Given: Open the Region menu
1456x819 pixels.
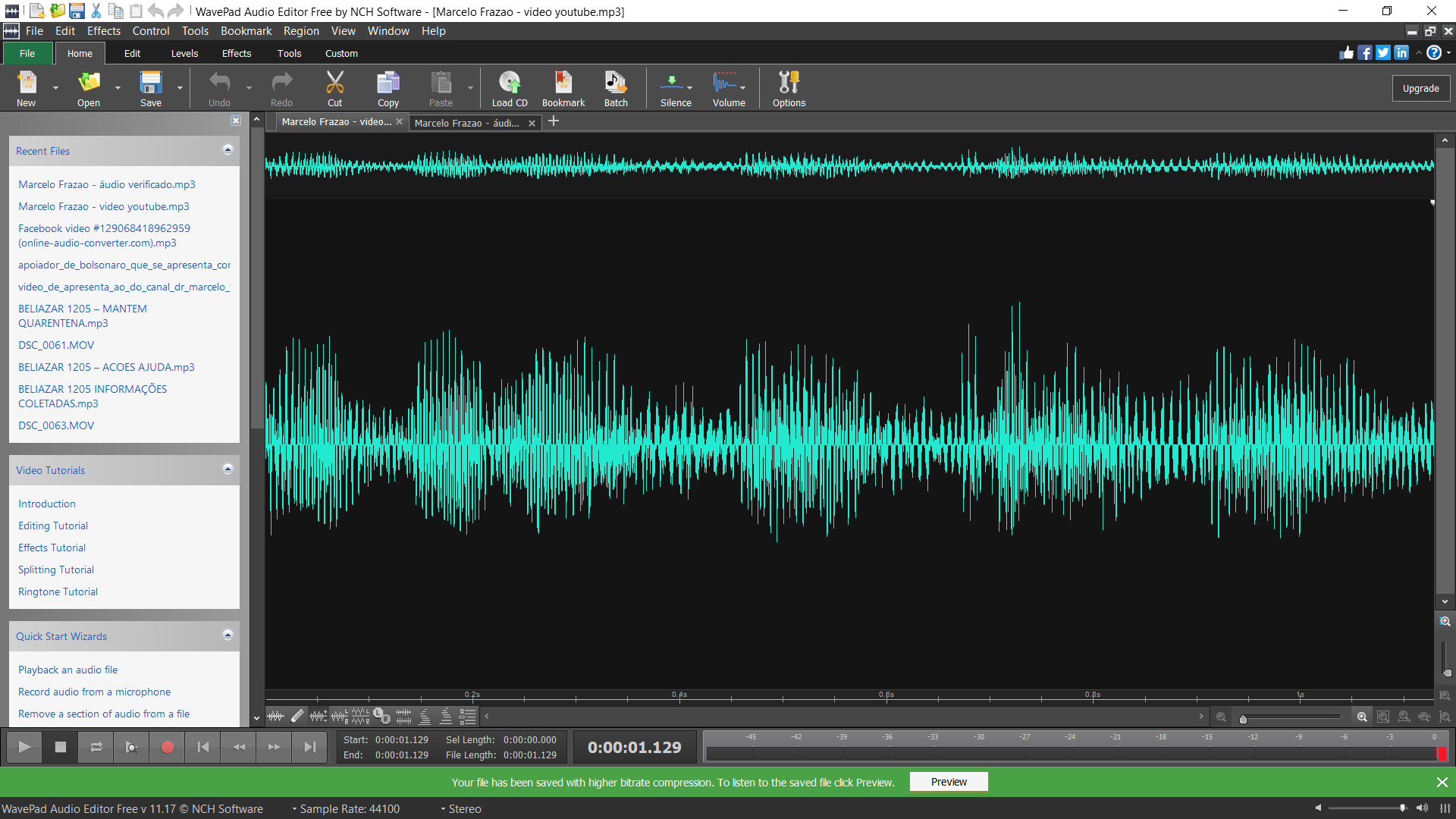Looking at the screenshot, I should [x=301, y=30].
